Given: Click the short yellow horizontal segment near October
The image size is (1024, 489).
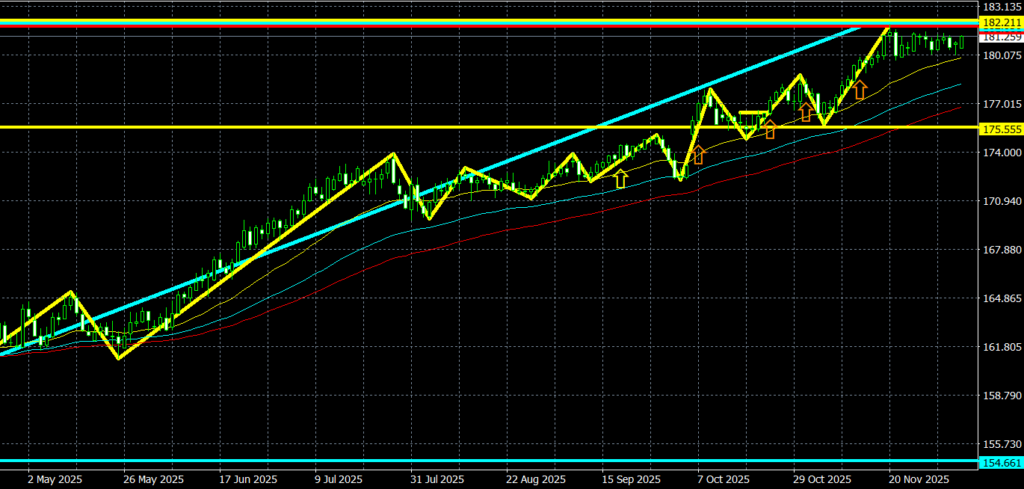Looking at the screenshot, I should click(x=754, y=112).
